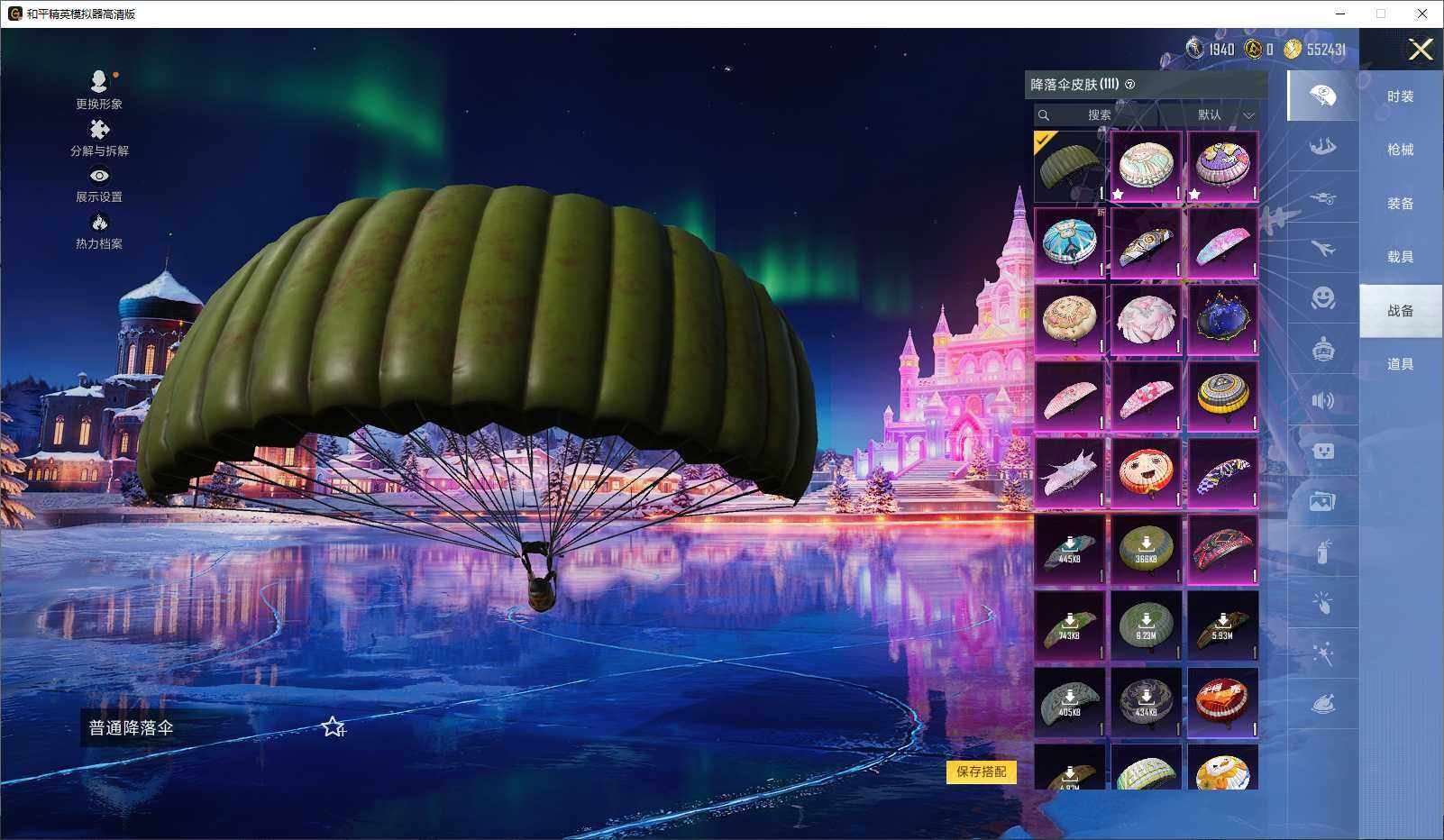Viewport: 1444px width, 840px height.
Task: Close the inventory with the X button
Action: (1421, 50)
